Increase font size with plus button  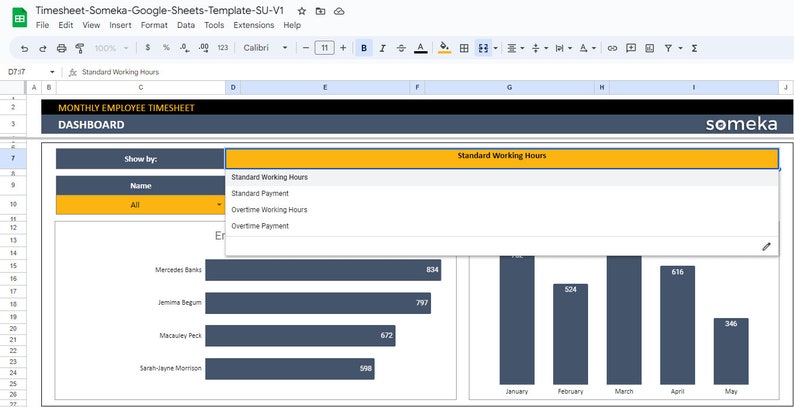point(343,48)
